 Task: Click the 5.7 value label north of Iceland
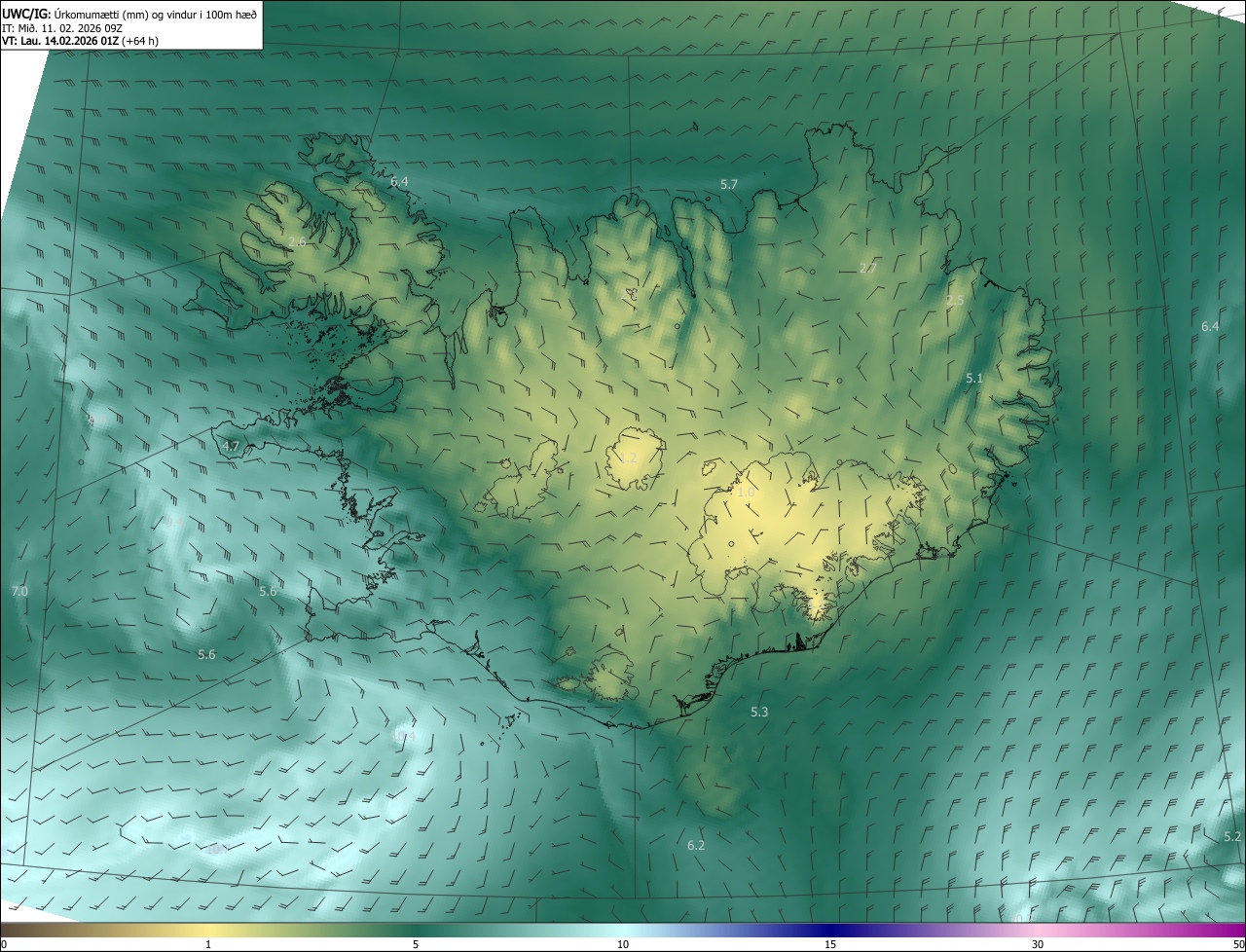729,184
